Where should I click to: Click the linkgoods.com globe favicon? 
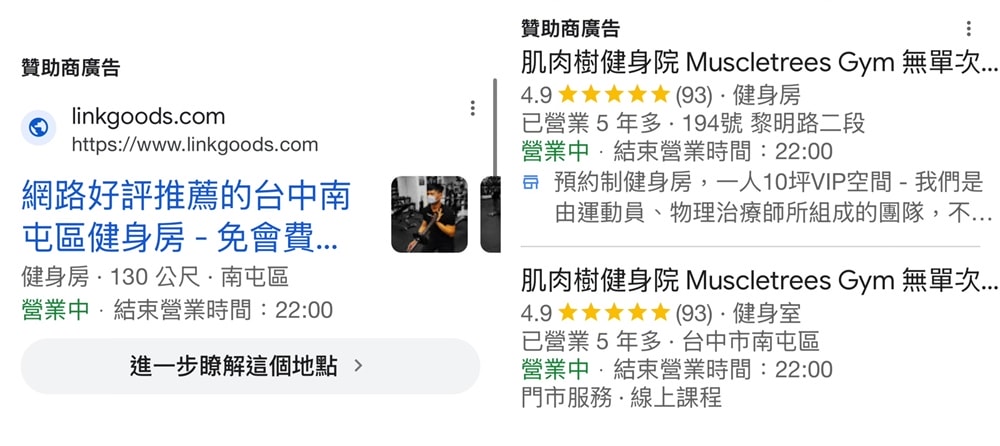pyautogui.click(x=38, y=128)
